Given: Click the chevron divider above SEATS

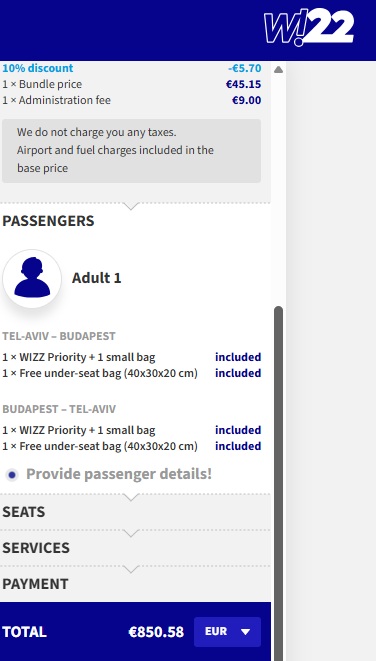Looking at the screenshot, I should tap(132, 497).
